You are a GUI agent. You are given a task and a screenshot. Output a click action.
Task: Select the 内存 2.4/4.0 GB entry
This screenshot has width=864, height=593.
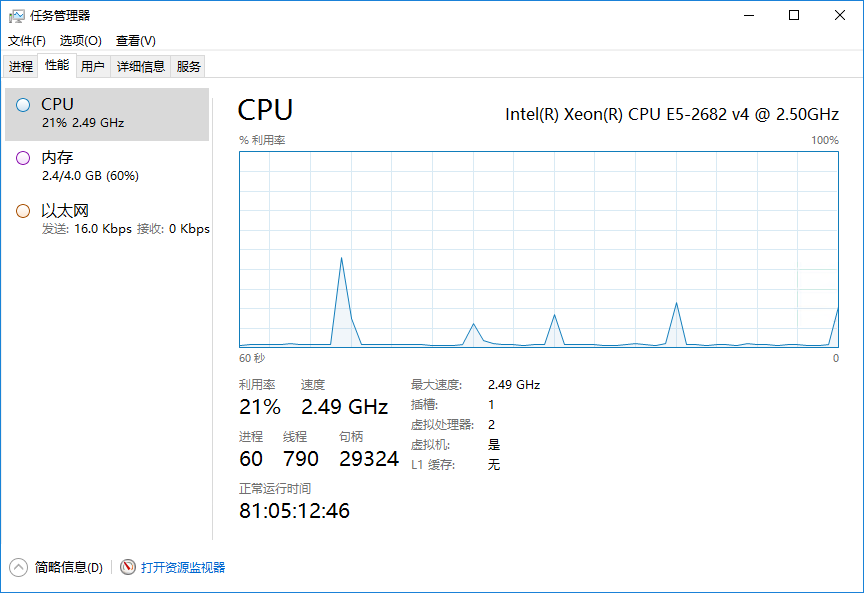[x=107, y=167]
